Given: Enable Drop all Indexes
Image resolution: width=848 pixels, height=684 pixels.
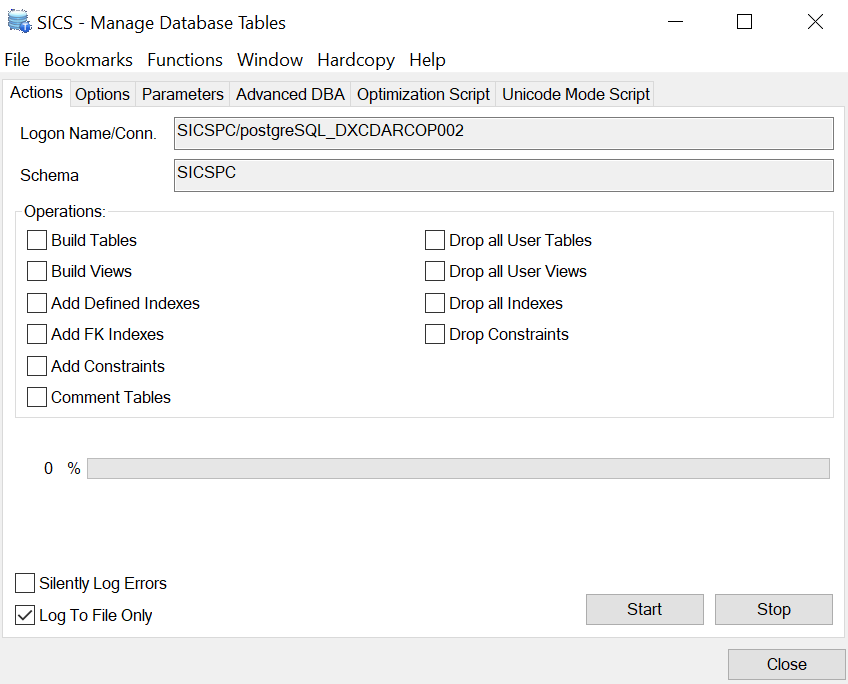Looking at the screenshot, I should 435,303.
